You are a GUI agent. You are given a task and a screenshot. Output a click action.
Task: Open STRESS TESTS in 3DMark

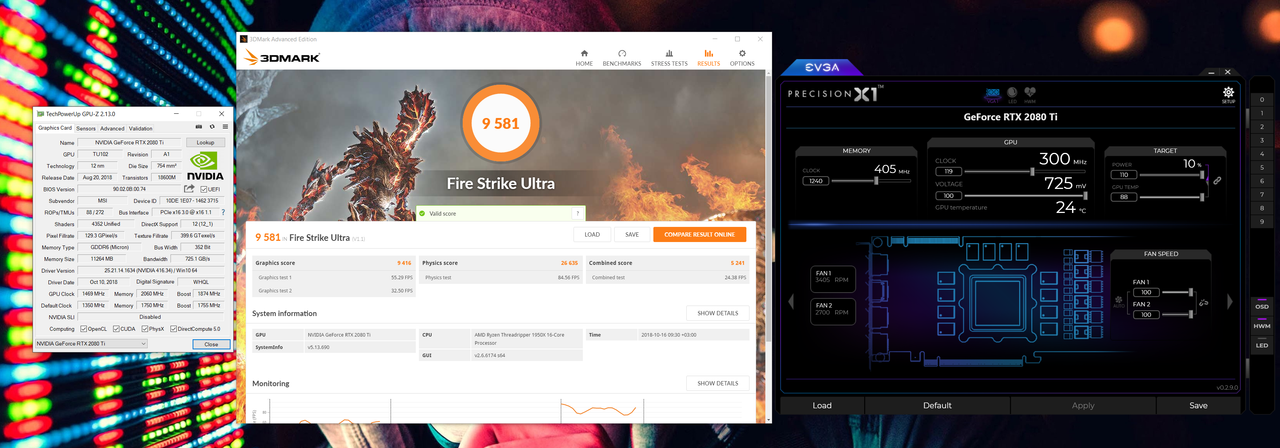669,58
